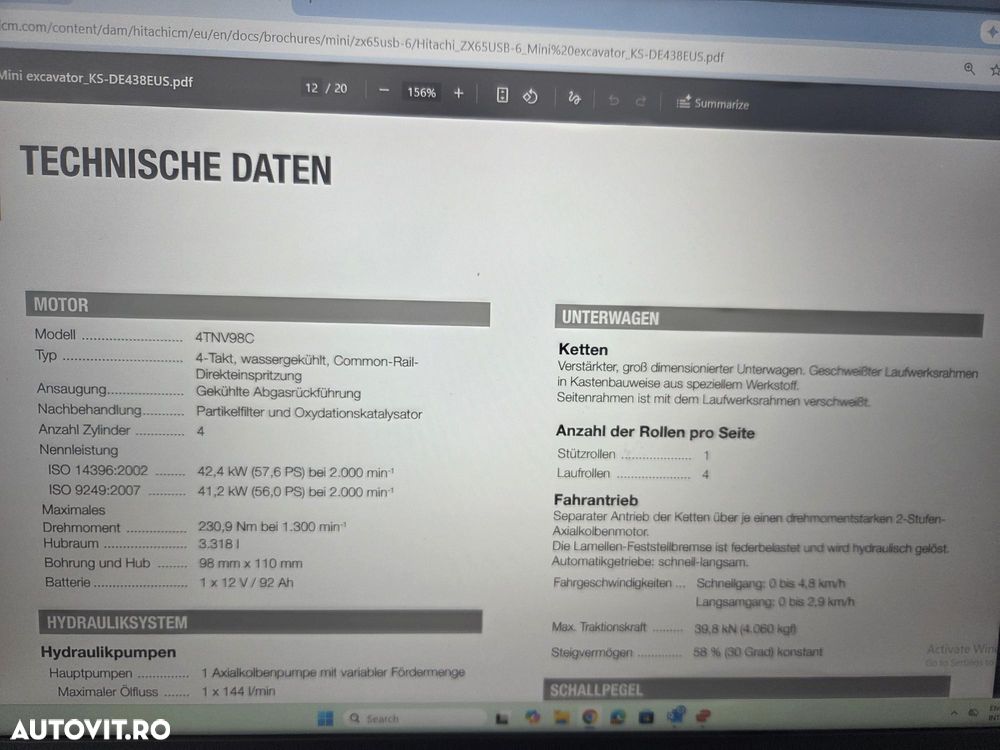
Task: Click the TECHNISCHE DATEN heading
Action: [176, 166]
